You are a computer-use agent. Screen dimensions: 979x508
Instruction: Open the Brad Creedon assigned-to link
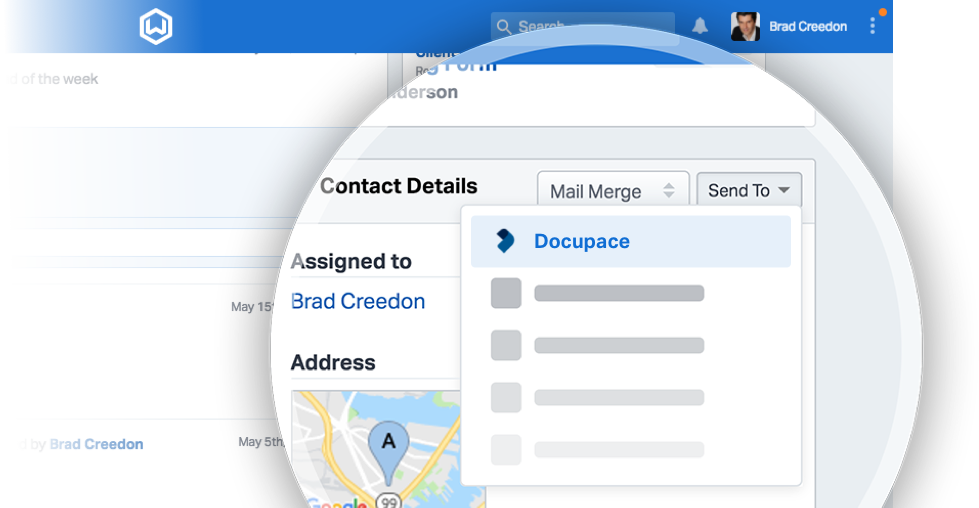(x=358, y=301)
